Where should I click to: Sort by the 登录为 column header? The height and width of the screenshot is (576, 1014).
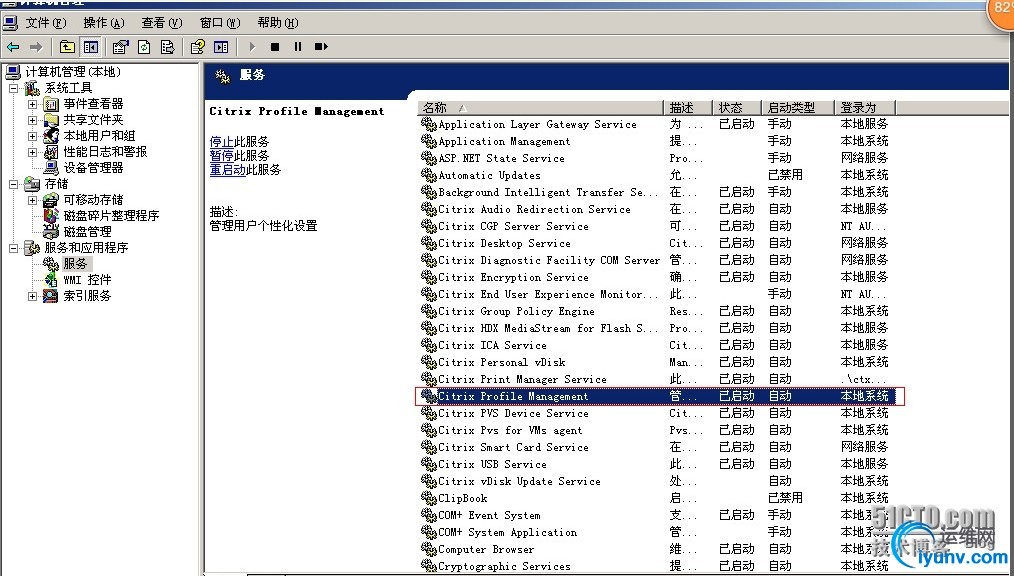click(x=865, y=107)
